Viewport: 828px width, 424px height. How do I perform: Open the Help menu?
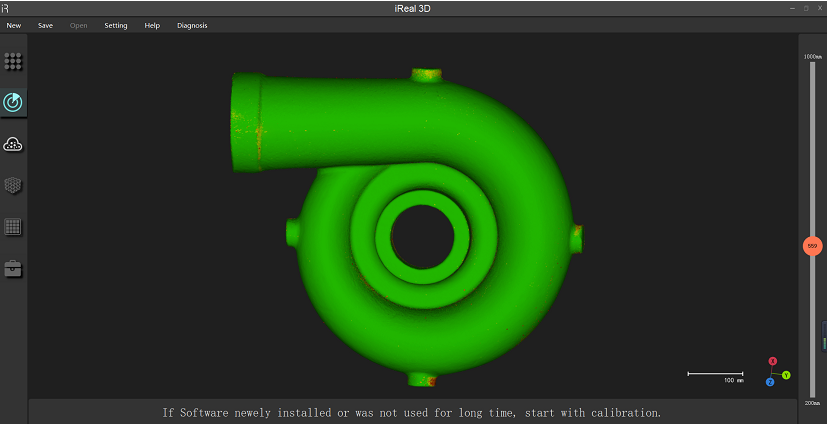click(x=152, y=25)
